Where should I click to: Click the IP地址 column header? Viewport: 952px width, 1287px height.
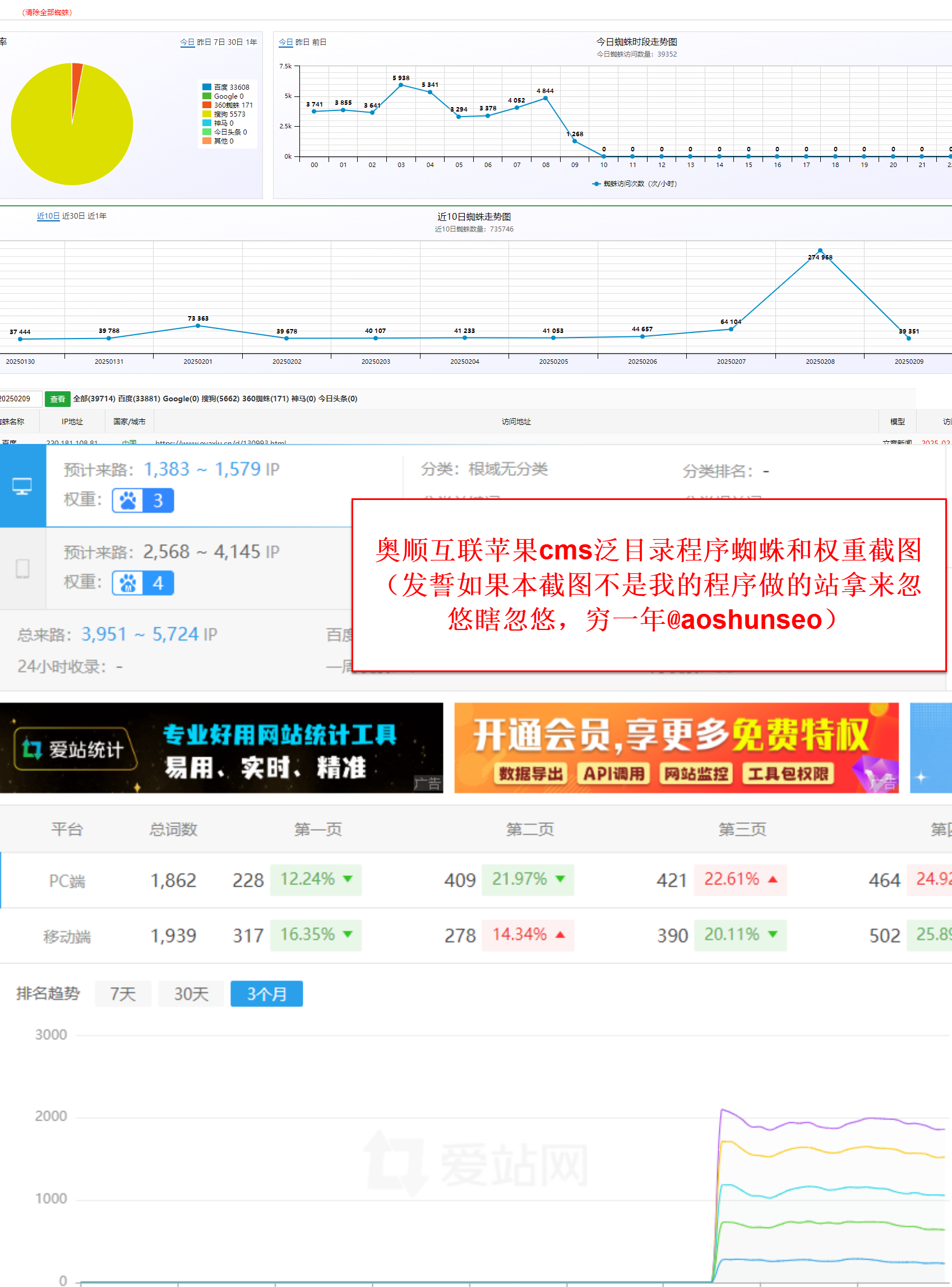pos(72,422)
